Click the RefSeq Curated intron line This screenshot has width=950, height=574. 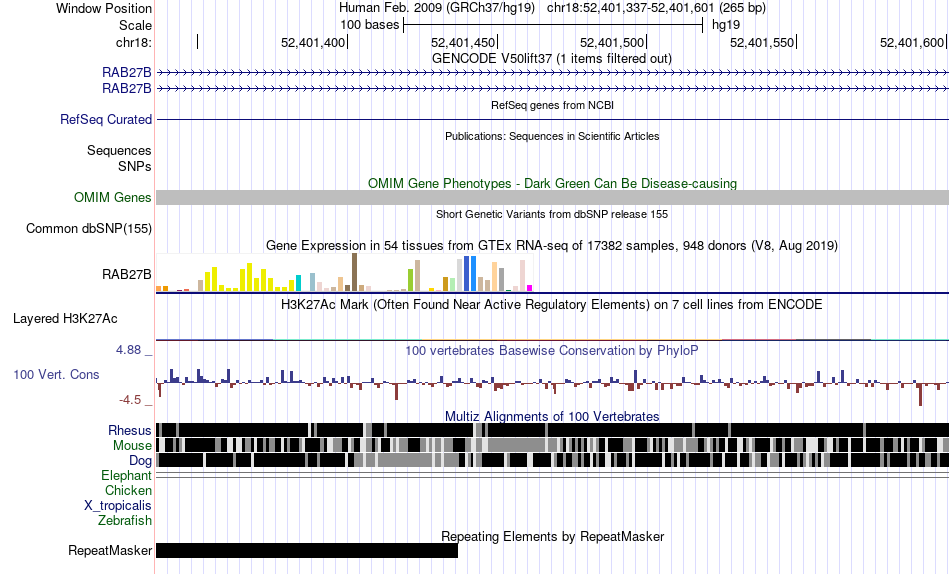coord(553,119)
